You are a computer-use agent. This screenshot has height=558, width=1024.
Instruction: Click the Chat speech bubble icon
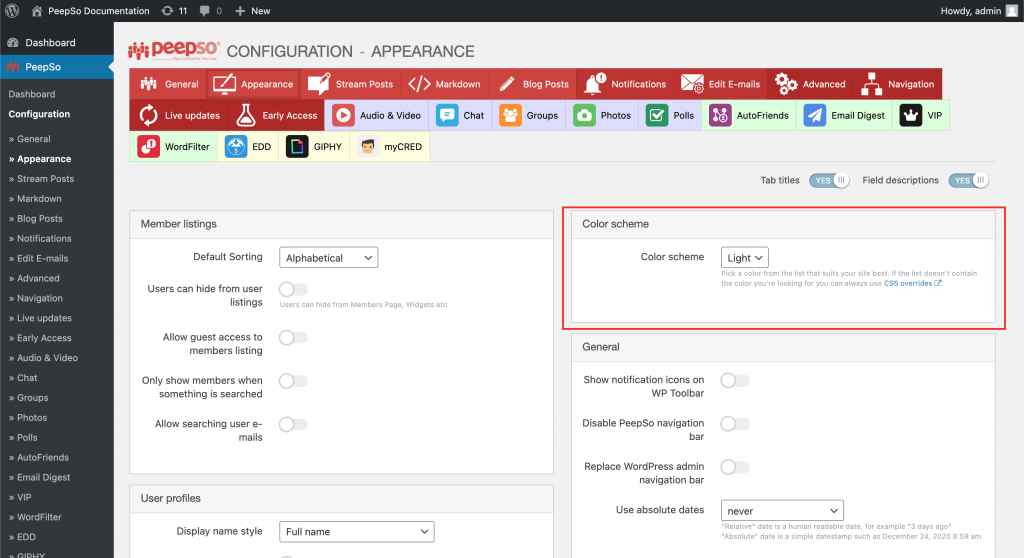point(447,115)
